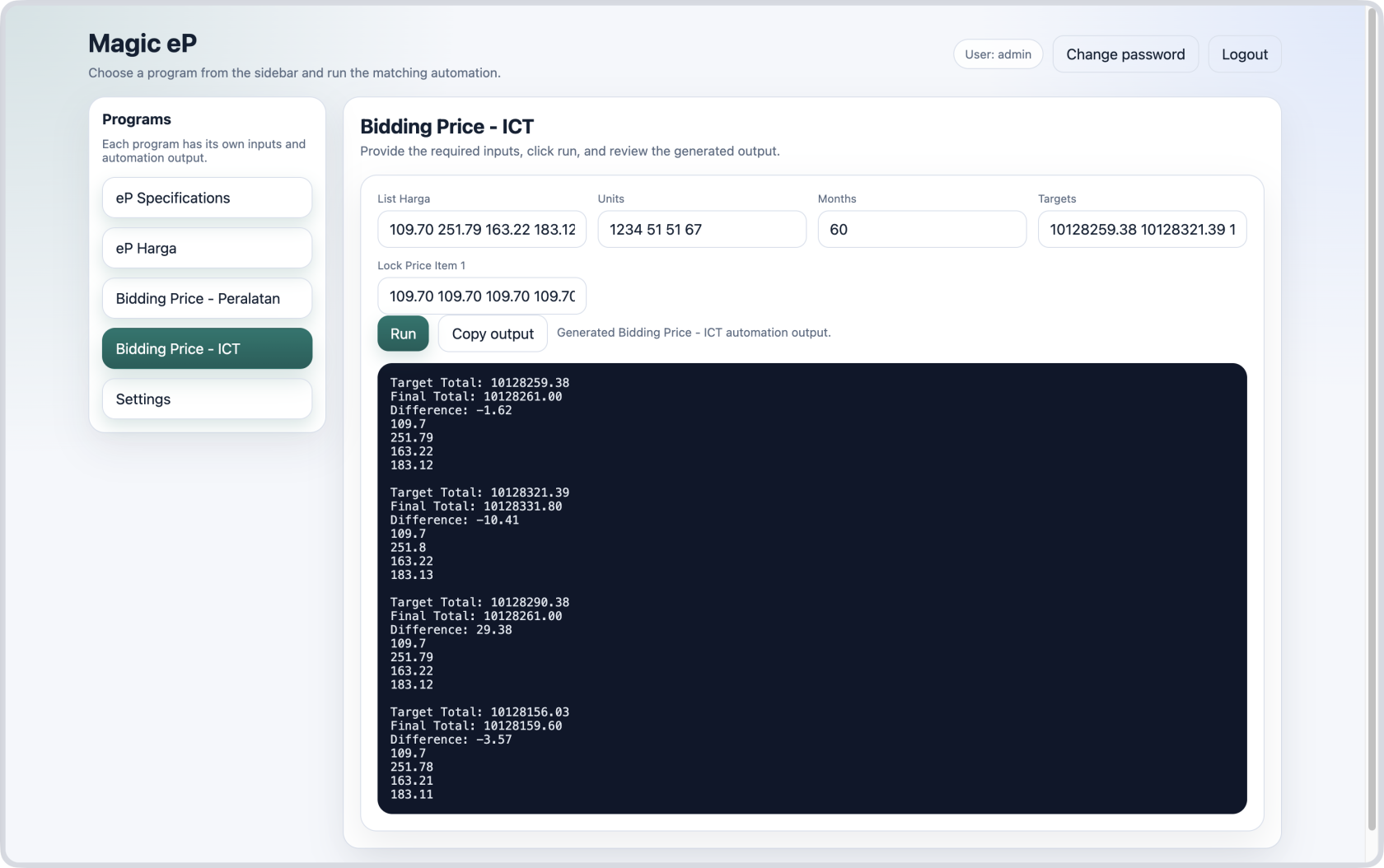
Task: Click the 'Targets' field label
Action: coord(1057,198)
